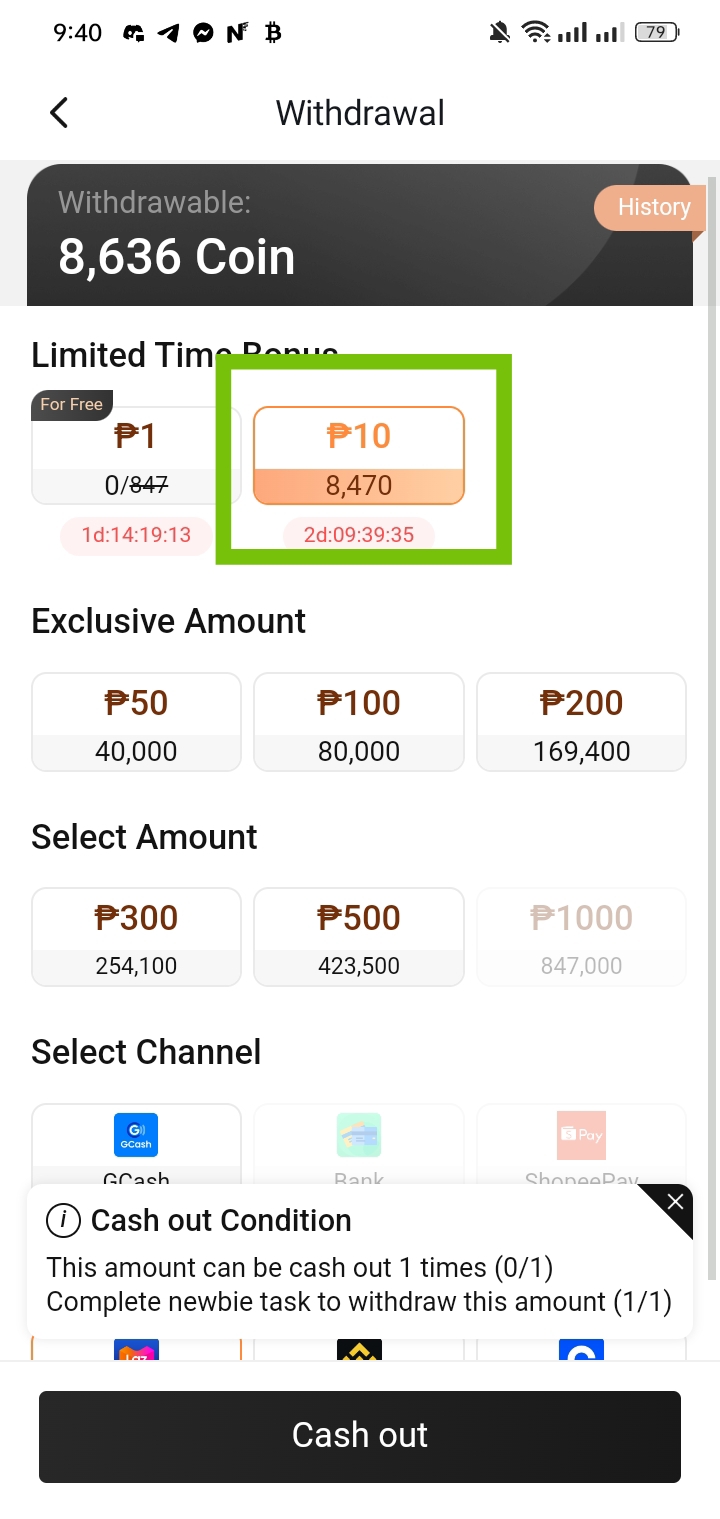Choose the ₱100 exclusive amount
Screen dimensions: 720x1519
359,722
